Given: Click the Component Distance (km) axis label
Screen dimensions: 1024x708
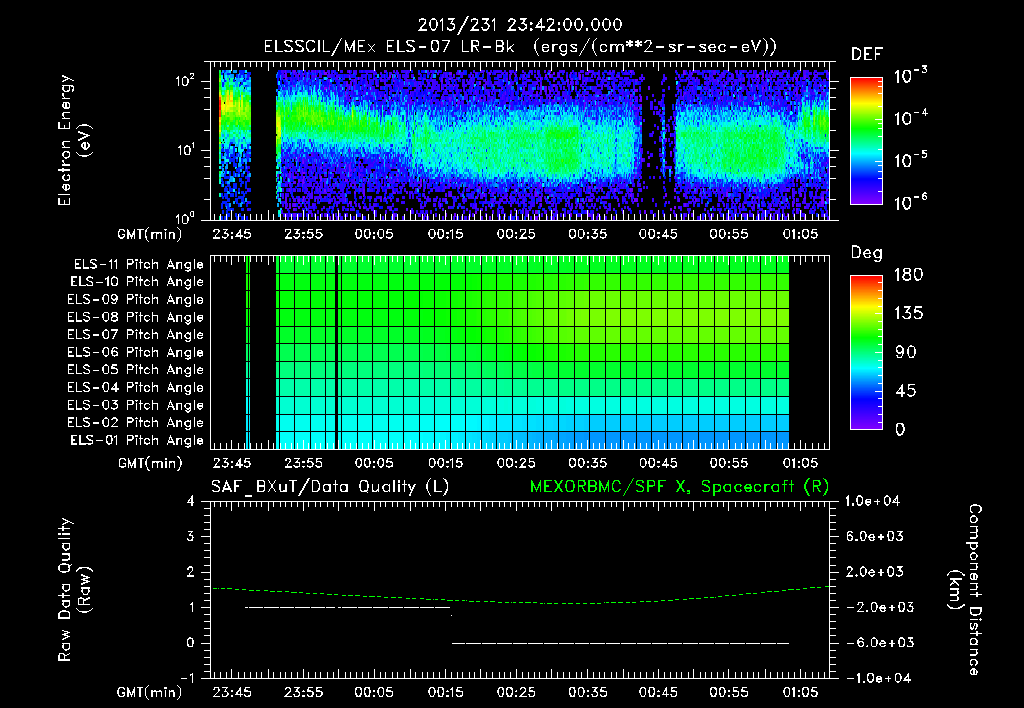Looking at the screenshot, I should coord(965,590).
